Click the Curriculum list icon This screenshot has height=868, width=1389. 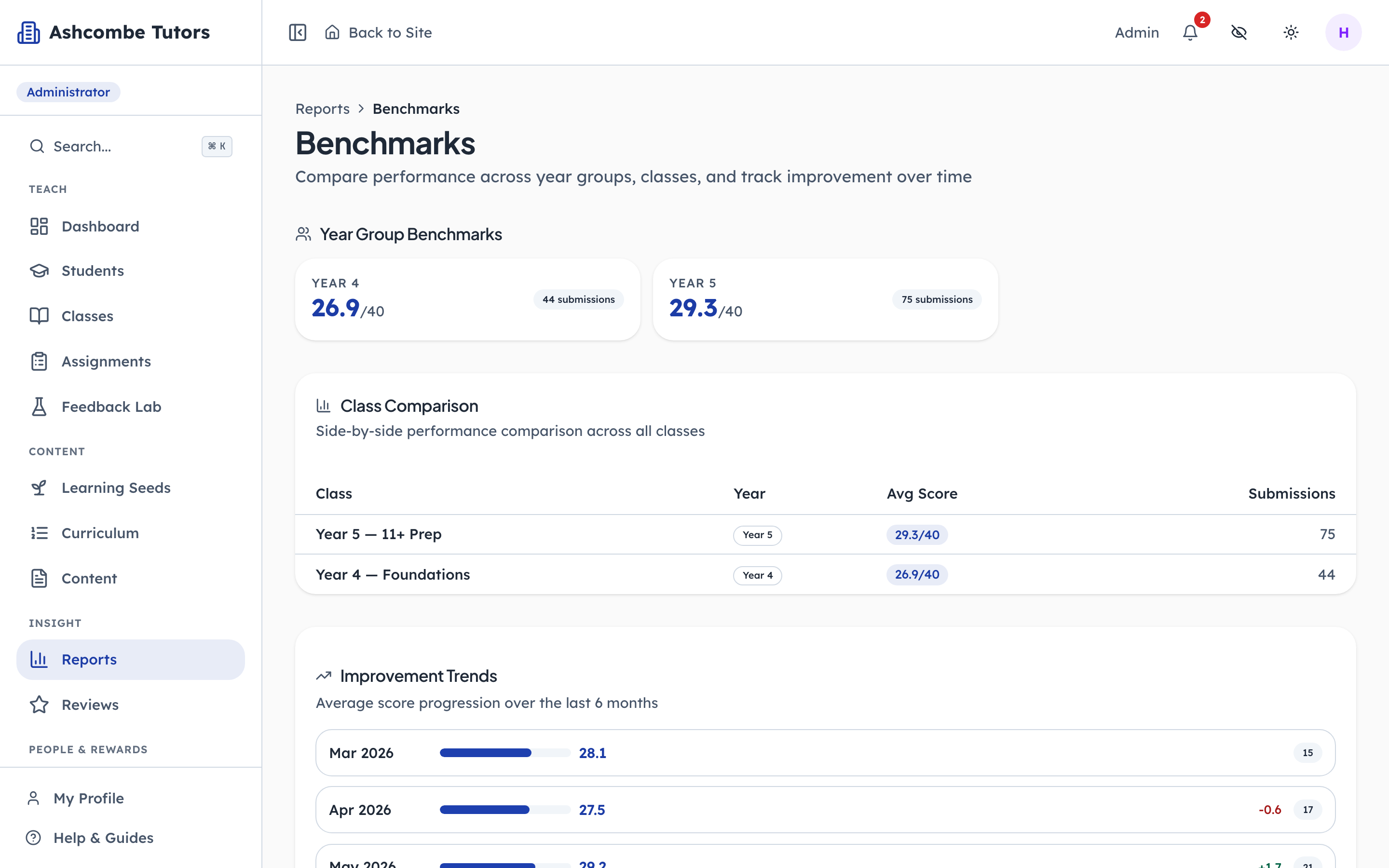point(39,533)
